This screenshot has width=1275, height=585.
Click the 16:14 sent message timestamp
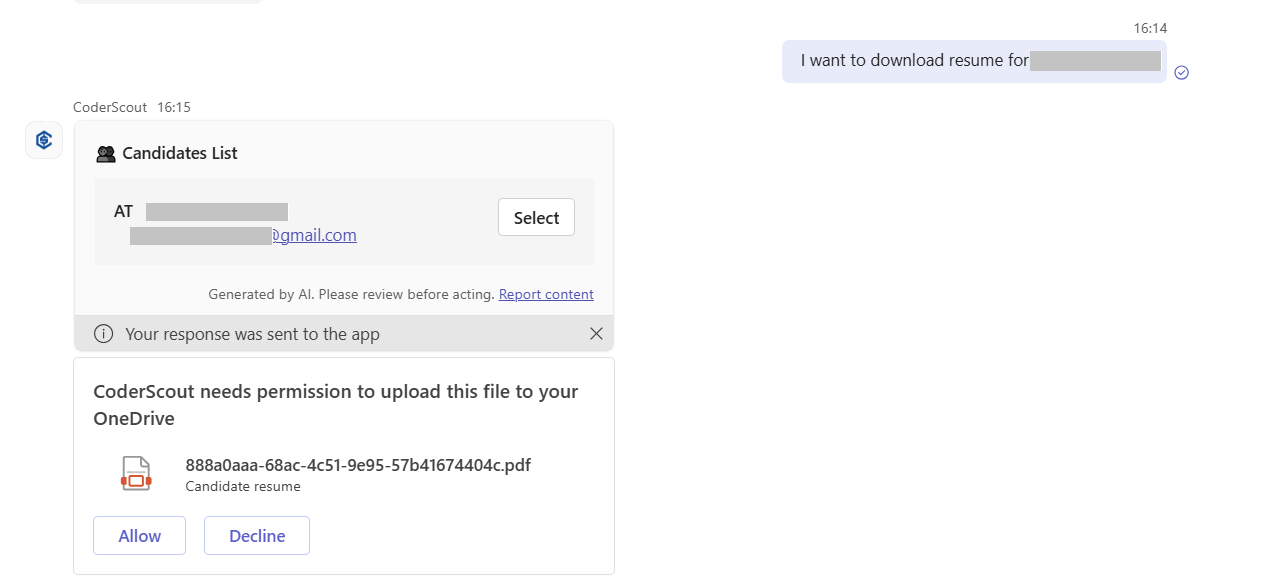click(x=1150, y=28)
